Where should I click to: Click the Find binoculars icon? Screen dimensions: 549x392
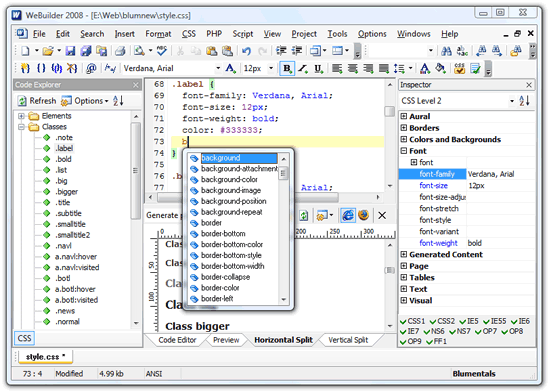pyautogui.click(x=446, y=51)
